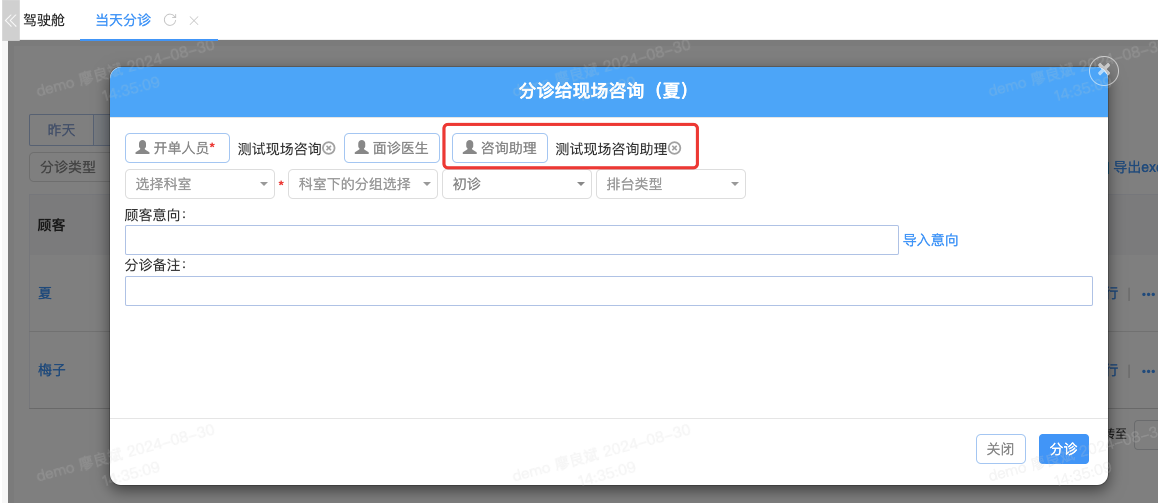Remove the selected 测试现场咨询 staff entry

(x=328, y=149)
